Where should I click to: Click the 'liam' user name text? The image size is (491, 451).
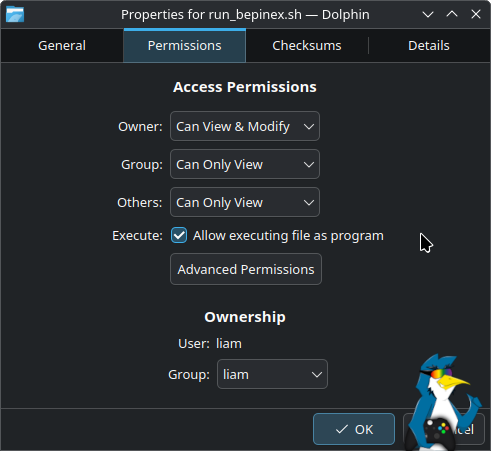tap(229, 344)
